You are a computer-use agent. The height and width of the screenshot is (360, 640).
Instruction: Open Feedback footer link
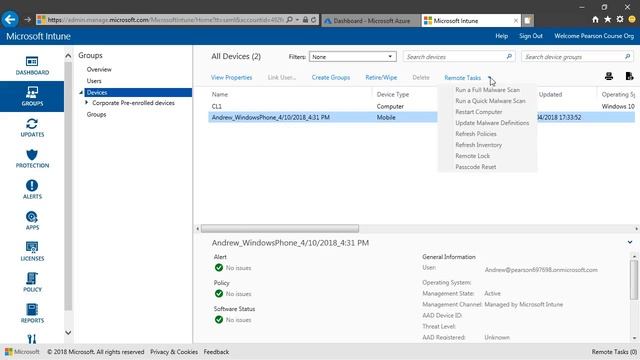(x=216, y=352)
